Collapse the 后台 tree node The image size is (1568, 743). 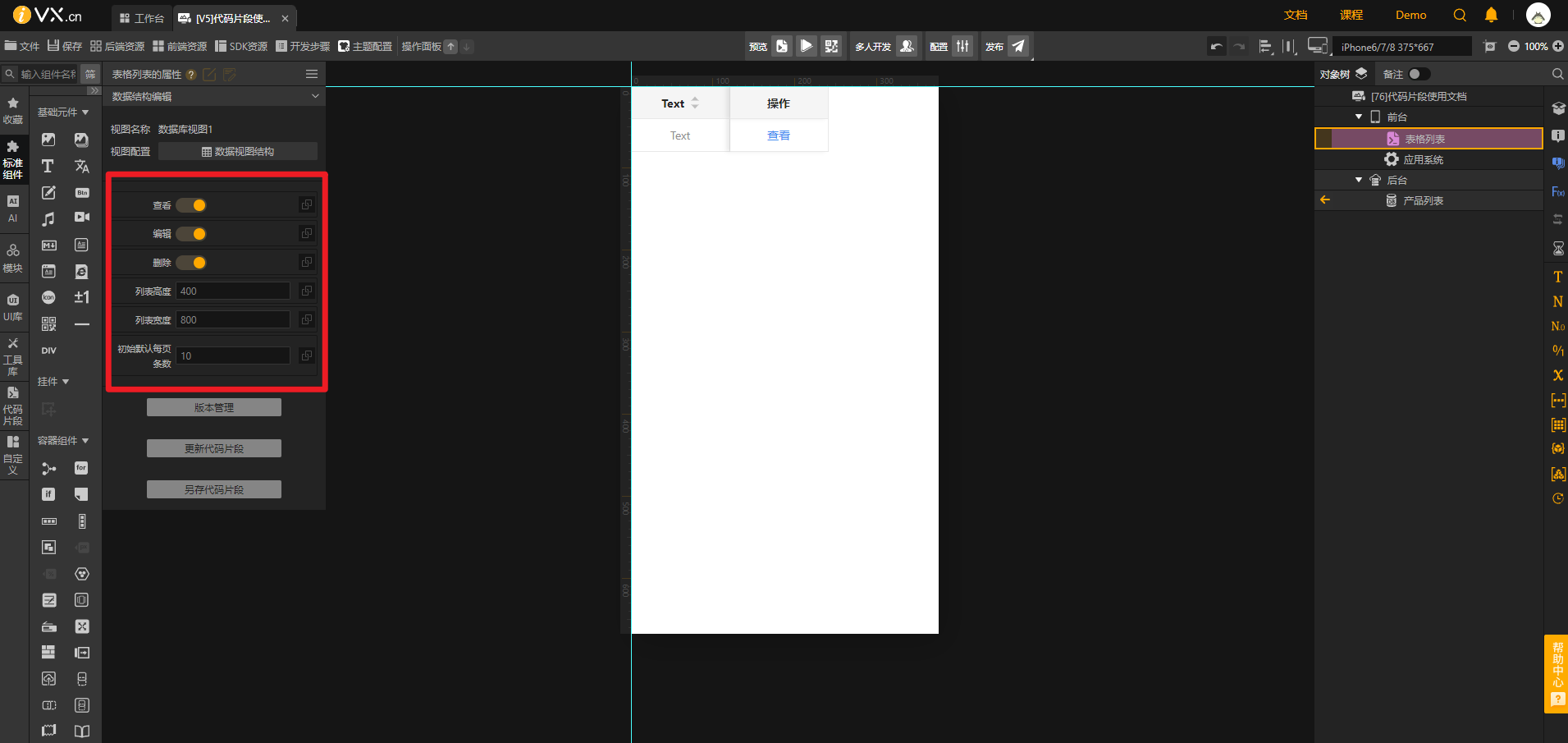(x=1359, y=180)
